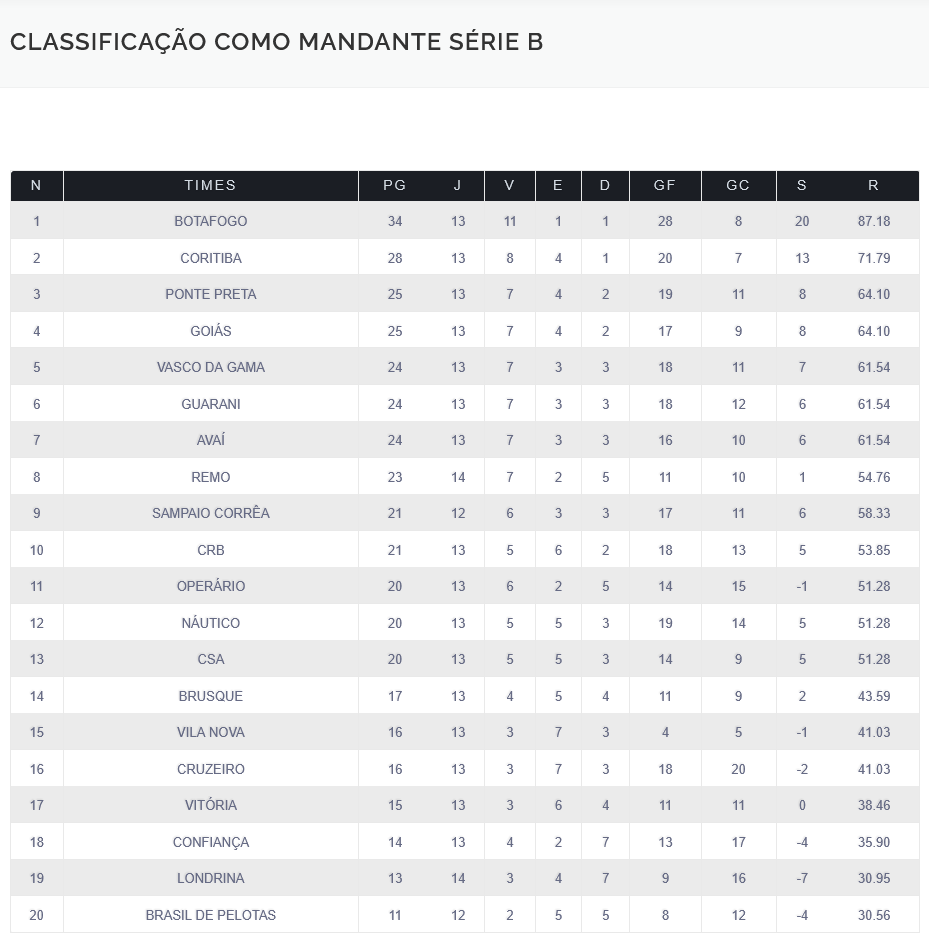Select the CONFIANÇA team name

pyautogui.click(x=210, y=842)
